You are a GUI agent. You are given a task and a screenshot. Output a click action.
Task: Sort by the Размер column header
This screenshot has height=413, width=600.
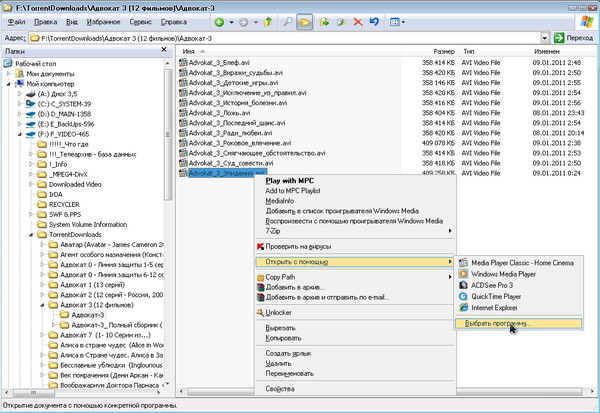(429, 51)
